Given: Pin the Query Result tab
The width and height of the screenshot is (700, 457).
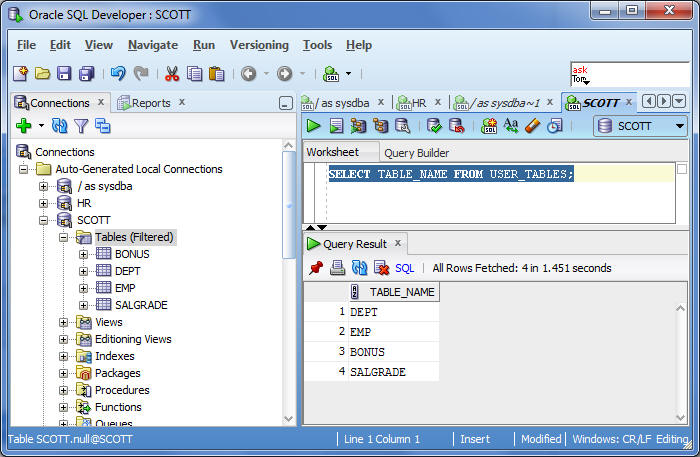Looking at the screenshot, I should pos(316,268).
